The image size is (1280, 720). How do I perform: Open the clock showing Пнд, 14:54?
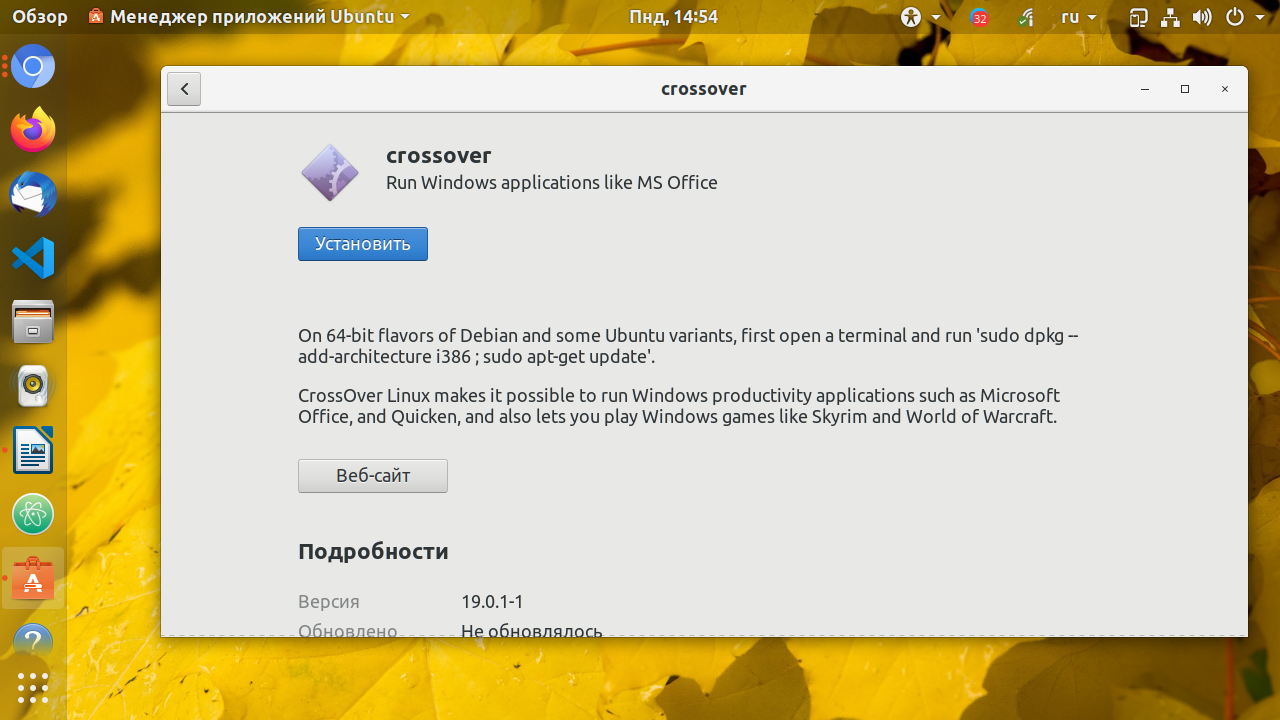click(673, 17)
